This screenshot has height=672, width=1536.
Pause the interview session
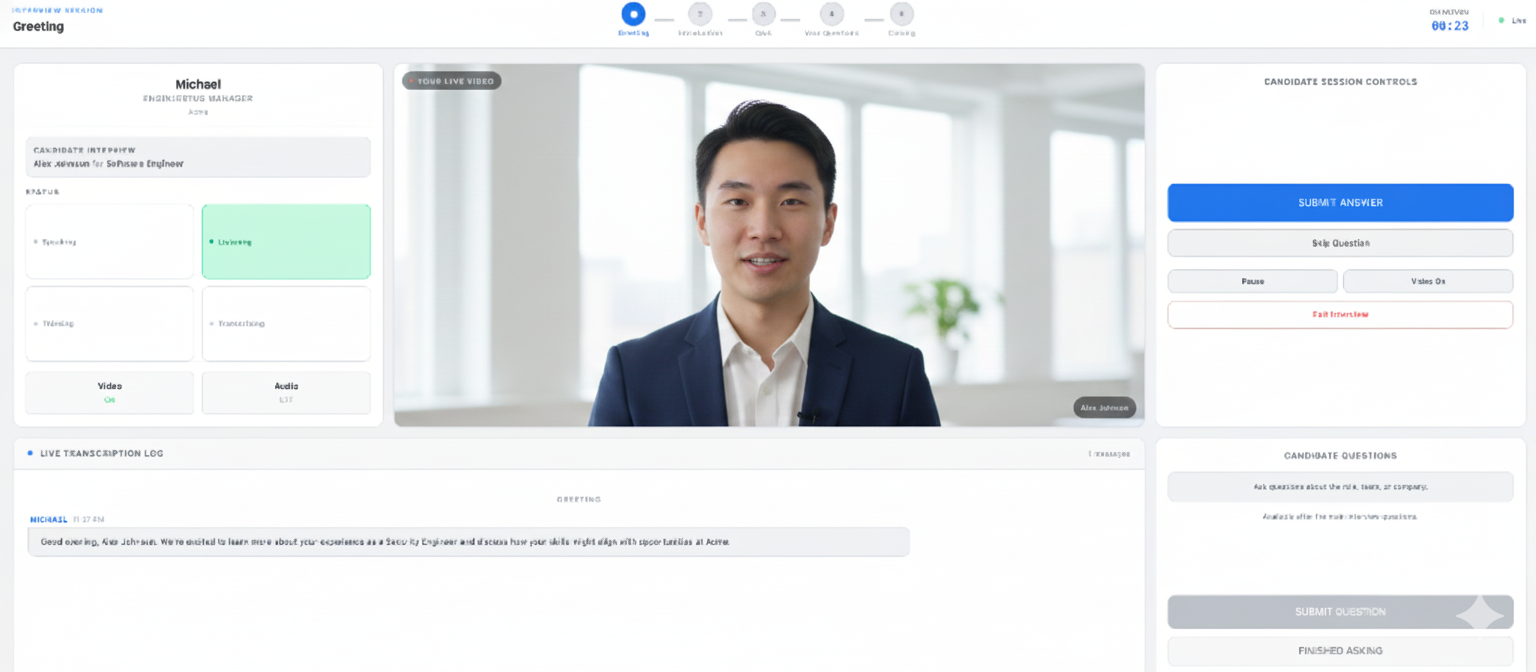1252,281
